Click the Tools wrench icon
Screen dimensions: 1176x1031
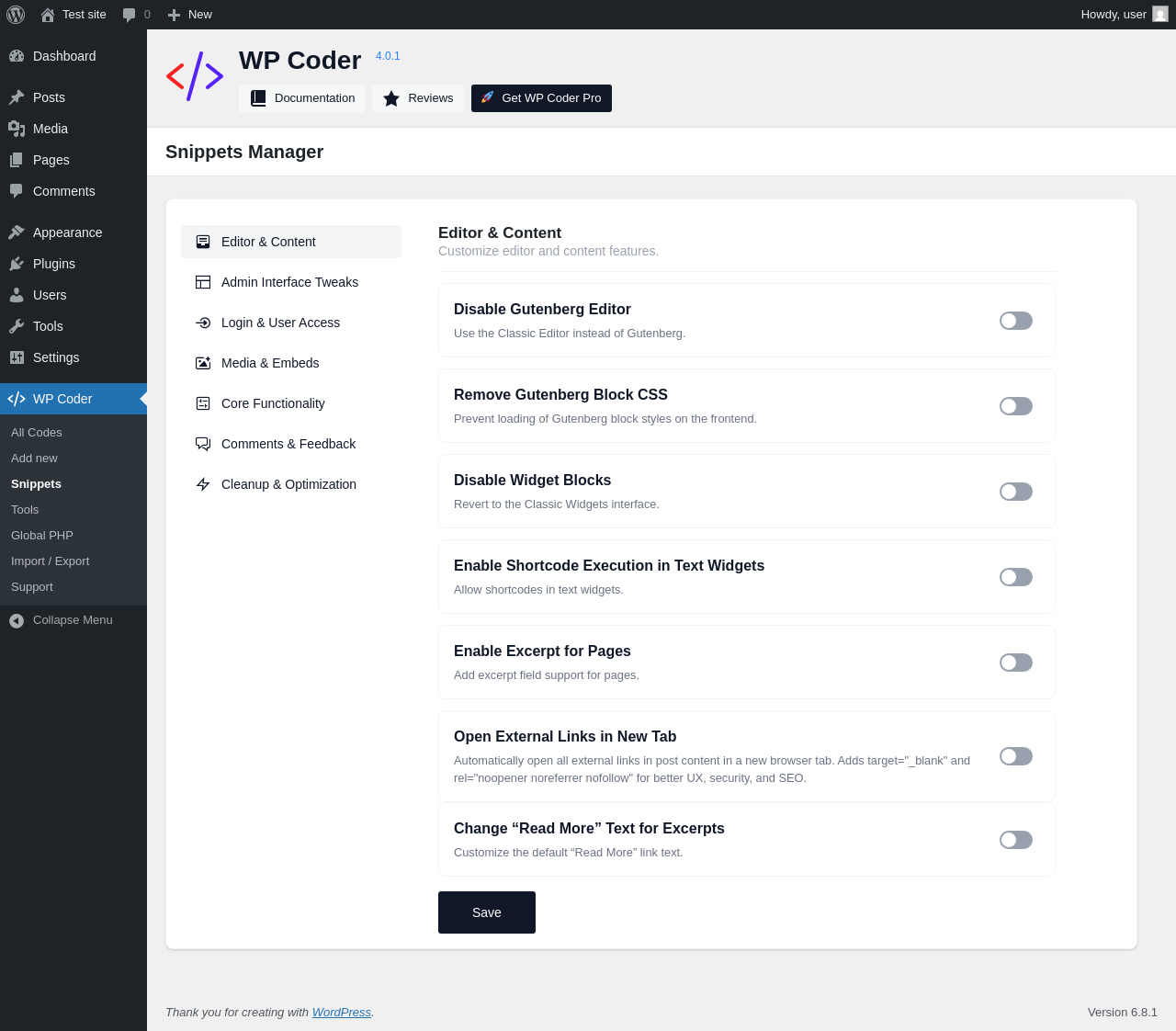coord(17,326)
